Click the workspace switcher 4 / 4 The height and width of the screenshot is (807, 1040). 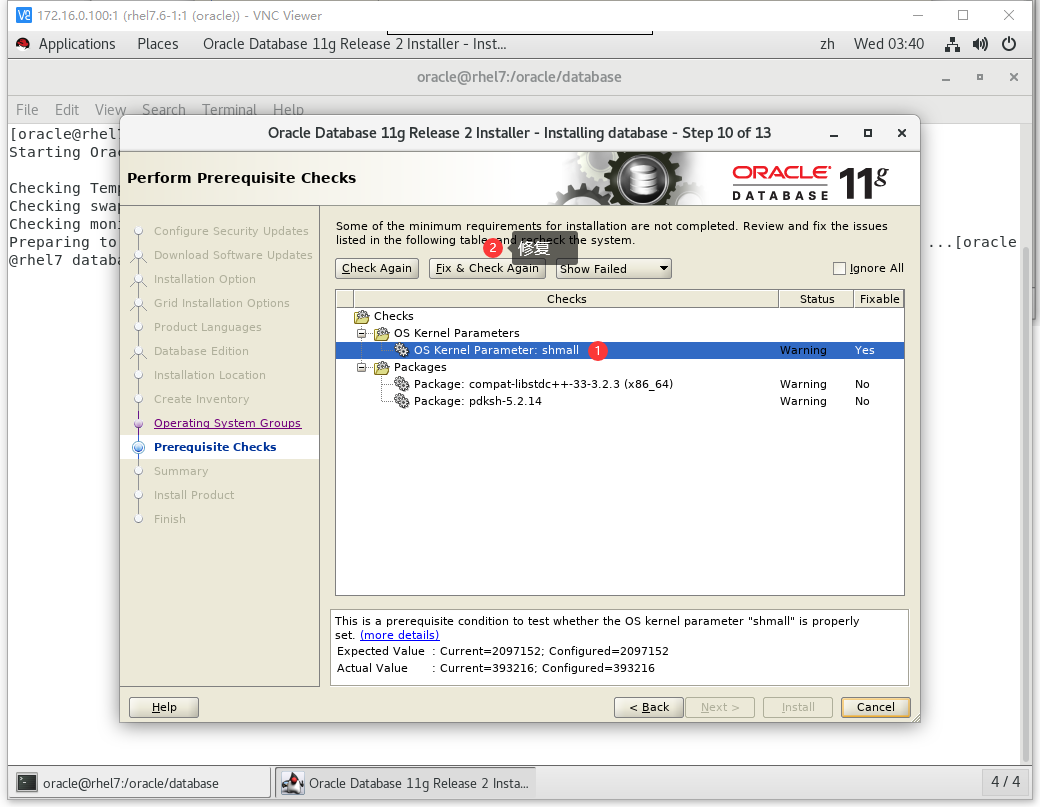coord(1006,782)
